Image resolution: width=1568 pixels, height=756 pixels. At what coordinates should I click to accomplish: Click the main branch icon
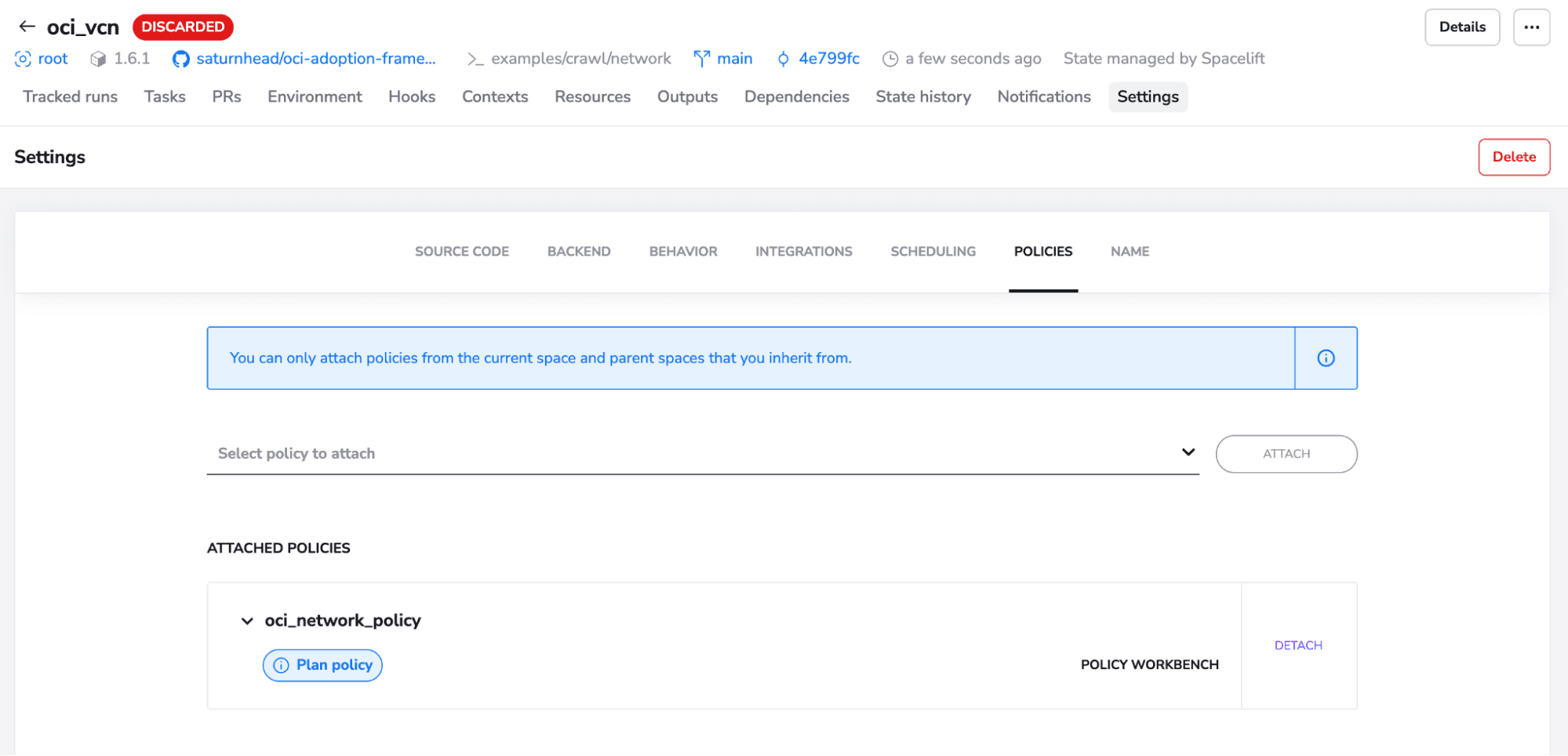coord(702,59)
